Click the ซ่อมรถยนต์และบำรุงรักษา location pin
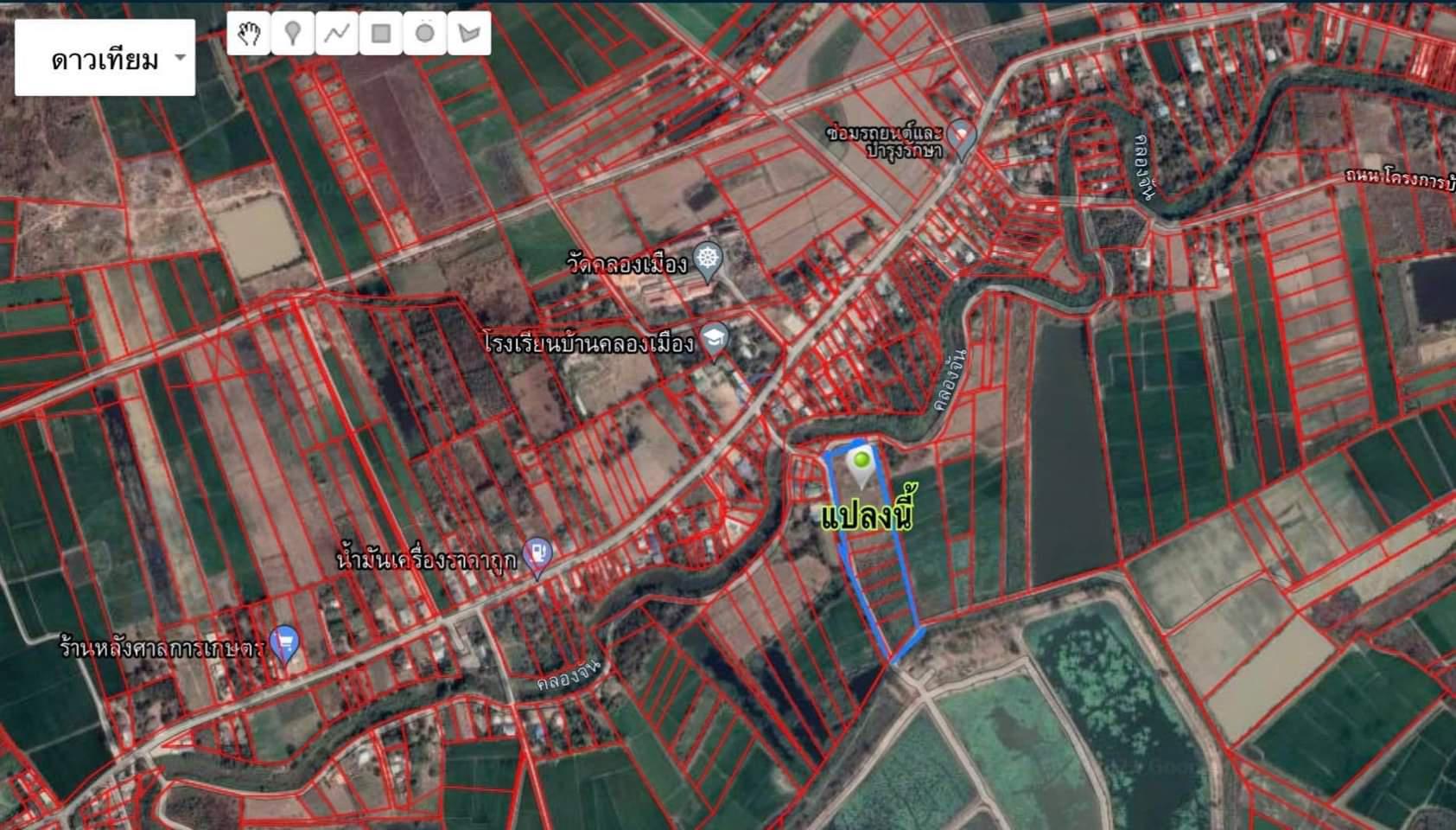Image resolution: width=1456 pixels, height=830 pixels. coord(961,139)
